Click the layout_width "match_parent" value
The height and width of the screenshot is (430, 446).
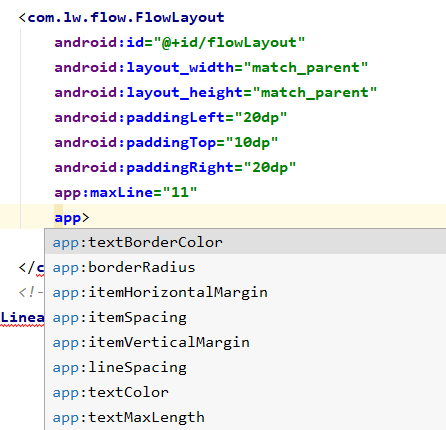click(x=306, y=68)
